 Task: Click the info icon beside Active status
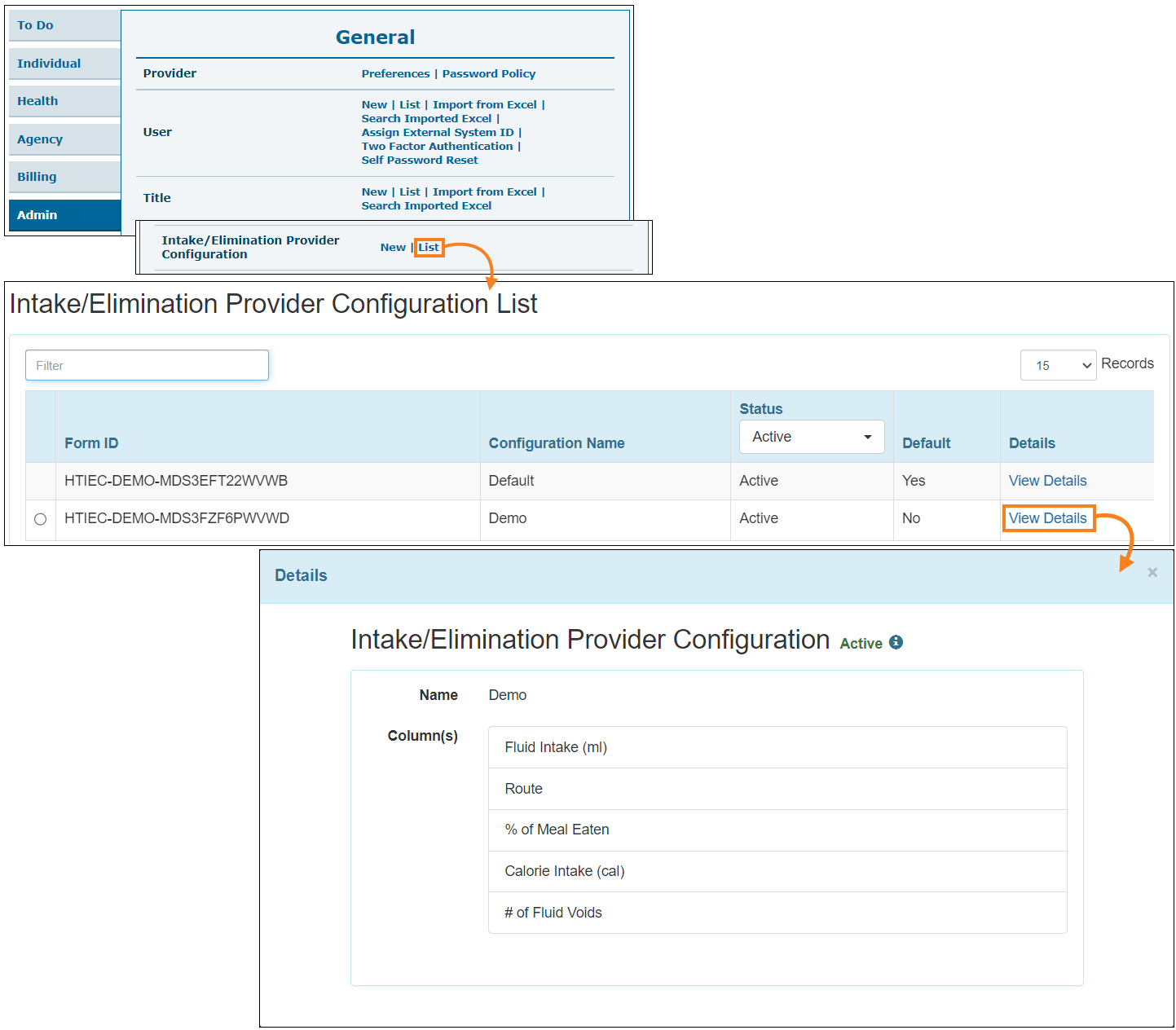pos(896,642)
